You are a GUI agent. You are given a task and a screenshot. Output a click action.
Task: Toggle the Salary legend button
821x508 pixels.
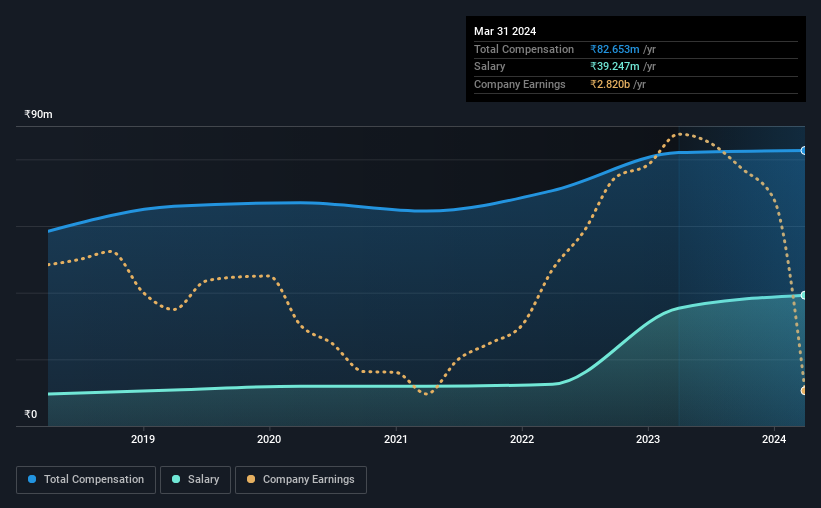tap(195, 480)
